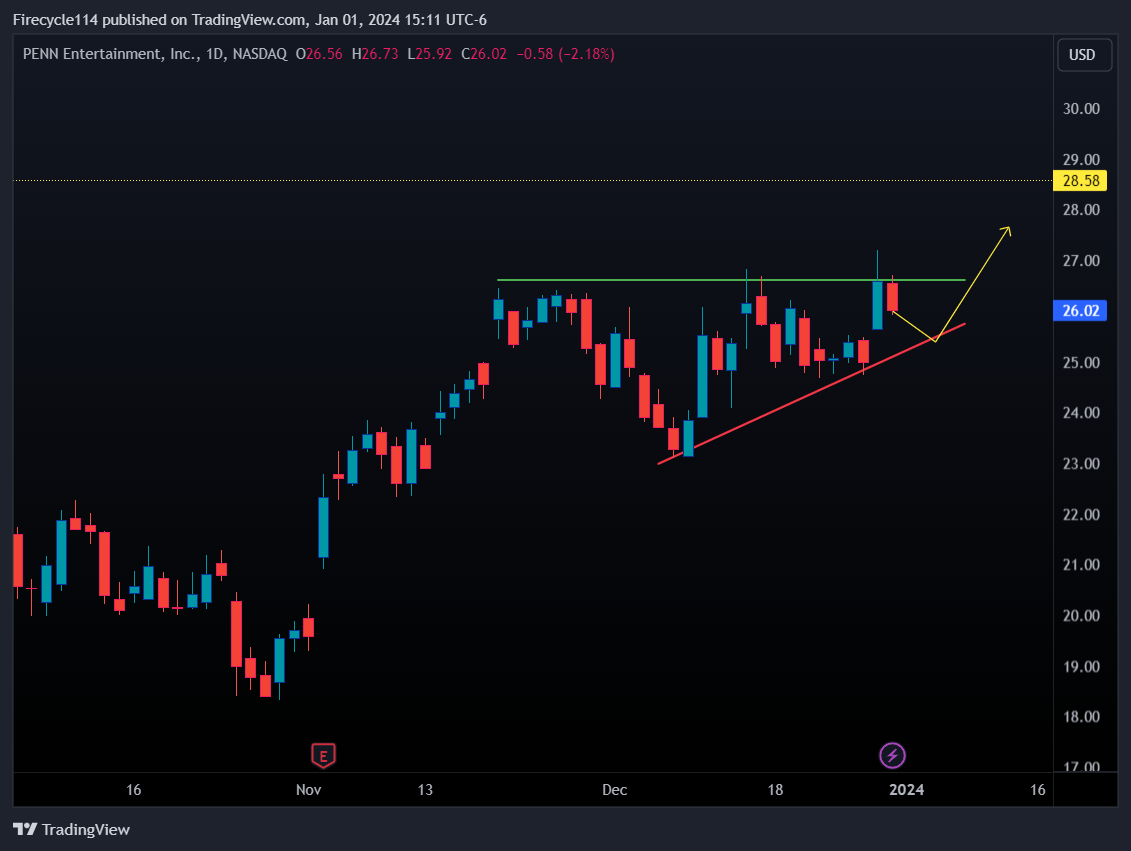Screen dimensions: 1131x851
Task: Click the 13 date label on time axis
Action: 425,790
